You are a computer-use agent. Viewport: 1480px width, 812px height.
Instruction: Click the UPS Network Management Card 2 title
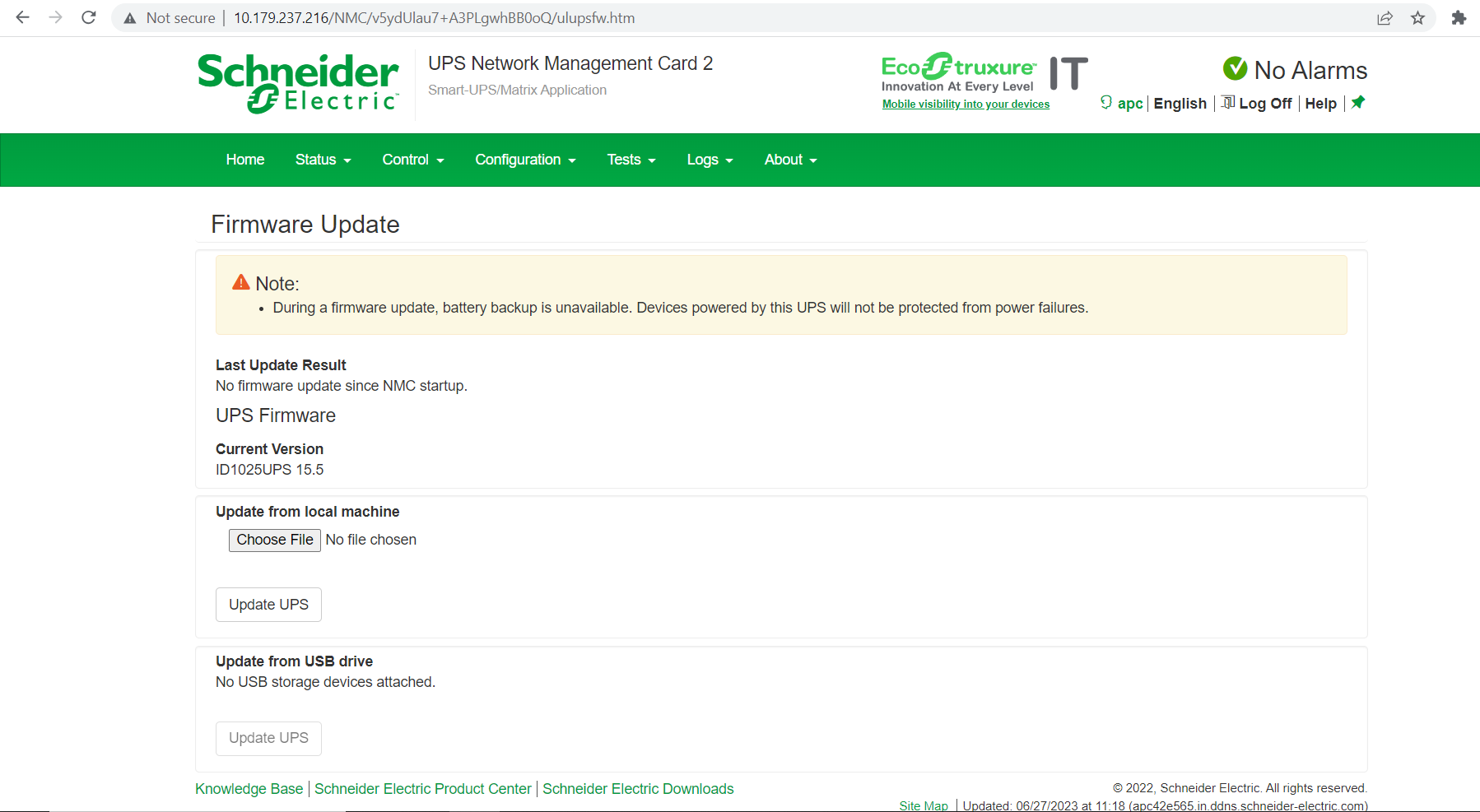point(570,63)
